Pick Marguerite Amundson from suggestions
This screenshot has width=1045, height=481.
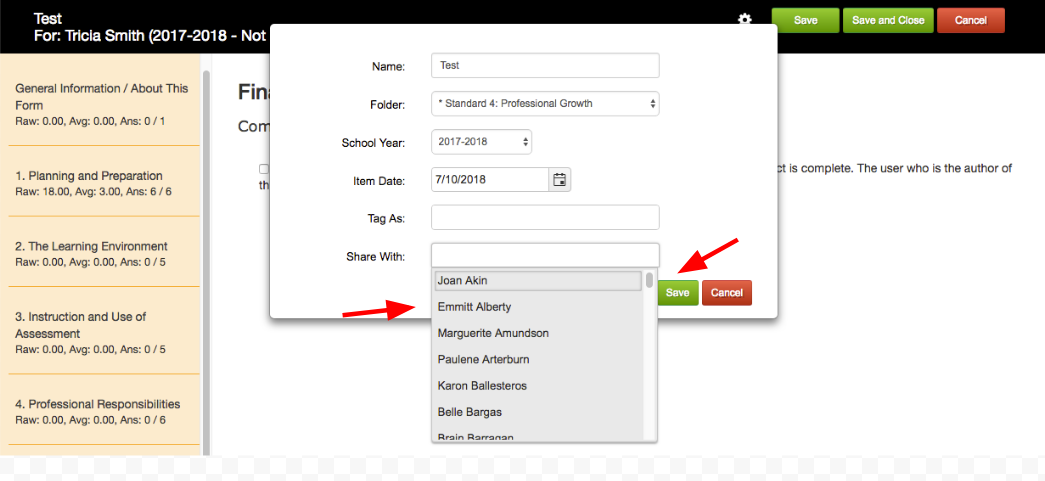point(538,332)
